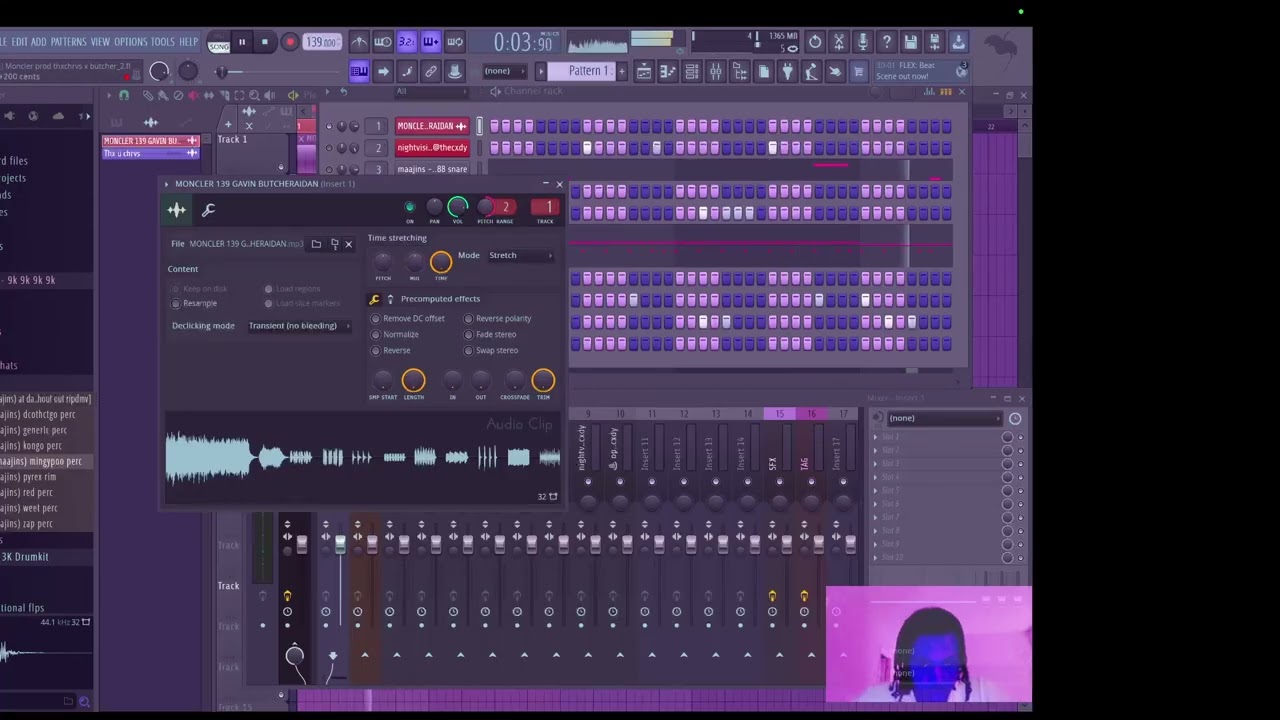
Task: Enable the Resample option
Action: [194, 303]
